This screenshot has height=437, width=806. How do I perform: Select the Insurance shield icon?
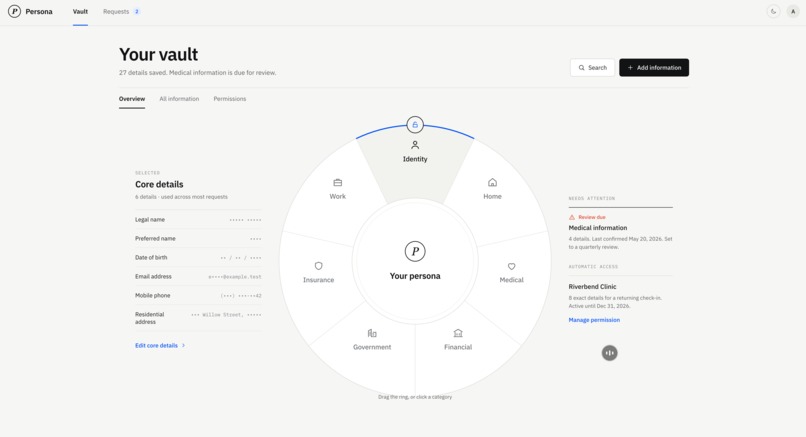[318, 266]
